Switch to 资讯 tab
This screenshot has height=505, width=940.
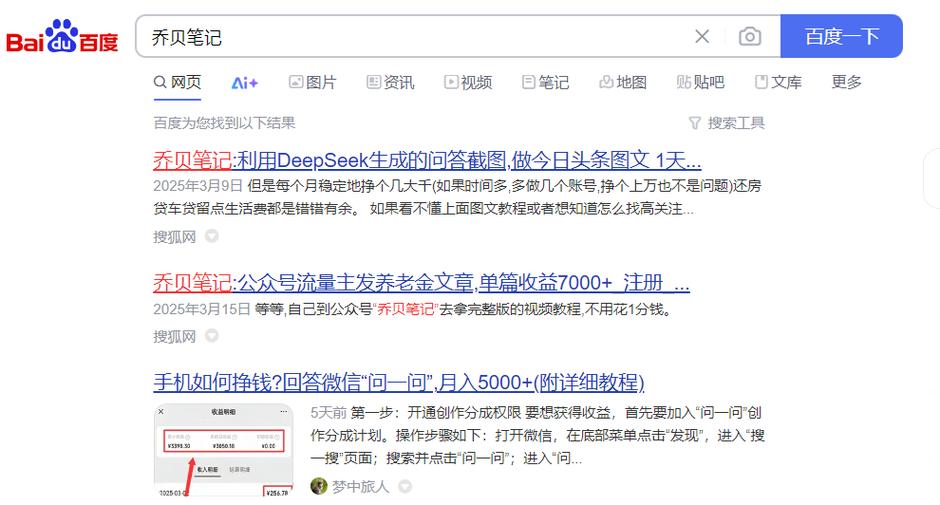(390, 82)
